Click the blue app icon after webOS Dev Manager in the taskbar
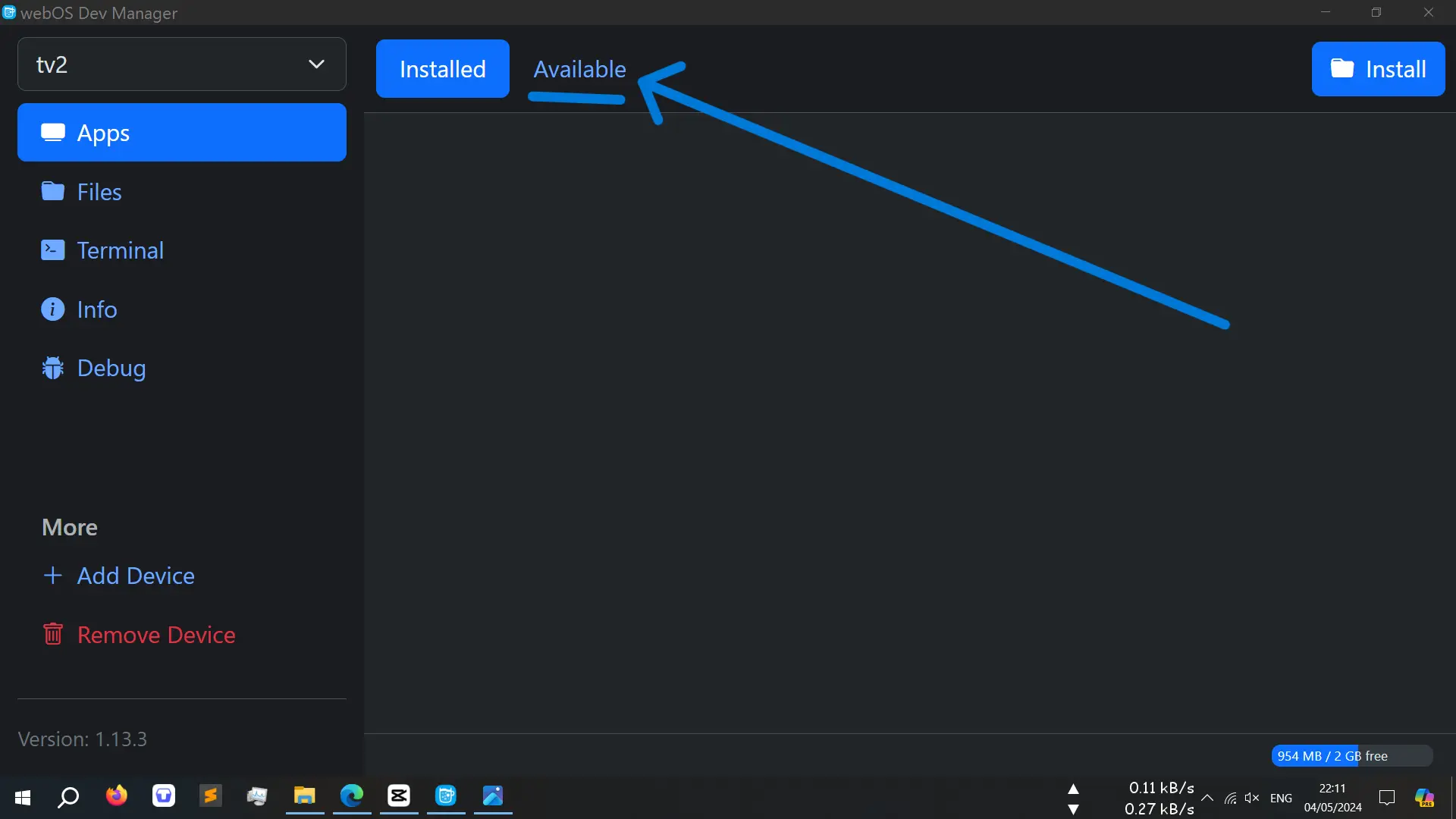This screenshot has width=1456, height=819. pyautogui.click(x=493, y=796)
